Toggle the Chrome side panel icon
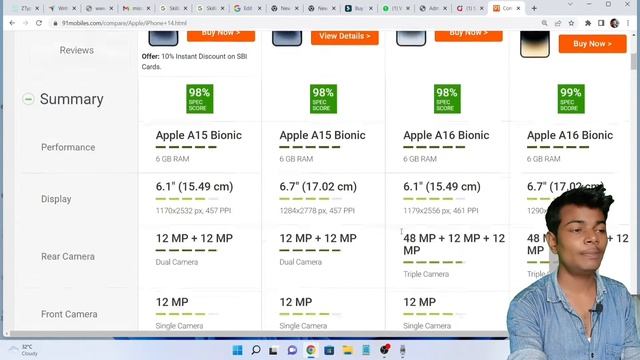This screenshot has height=360, width=640. point(601,23)
